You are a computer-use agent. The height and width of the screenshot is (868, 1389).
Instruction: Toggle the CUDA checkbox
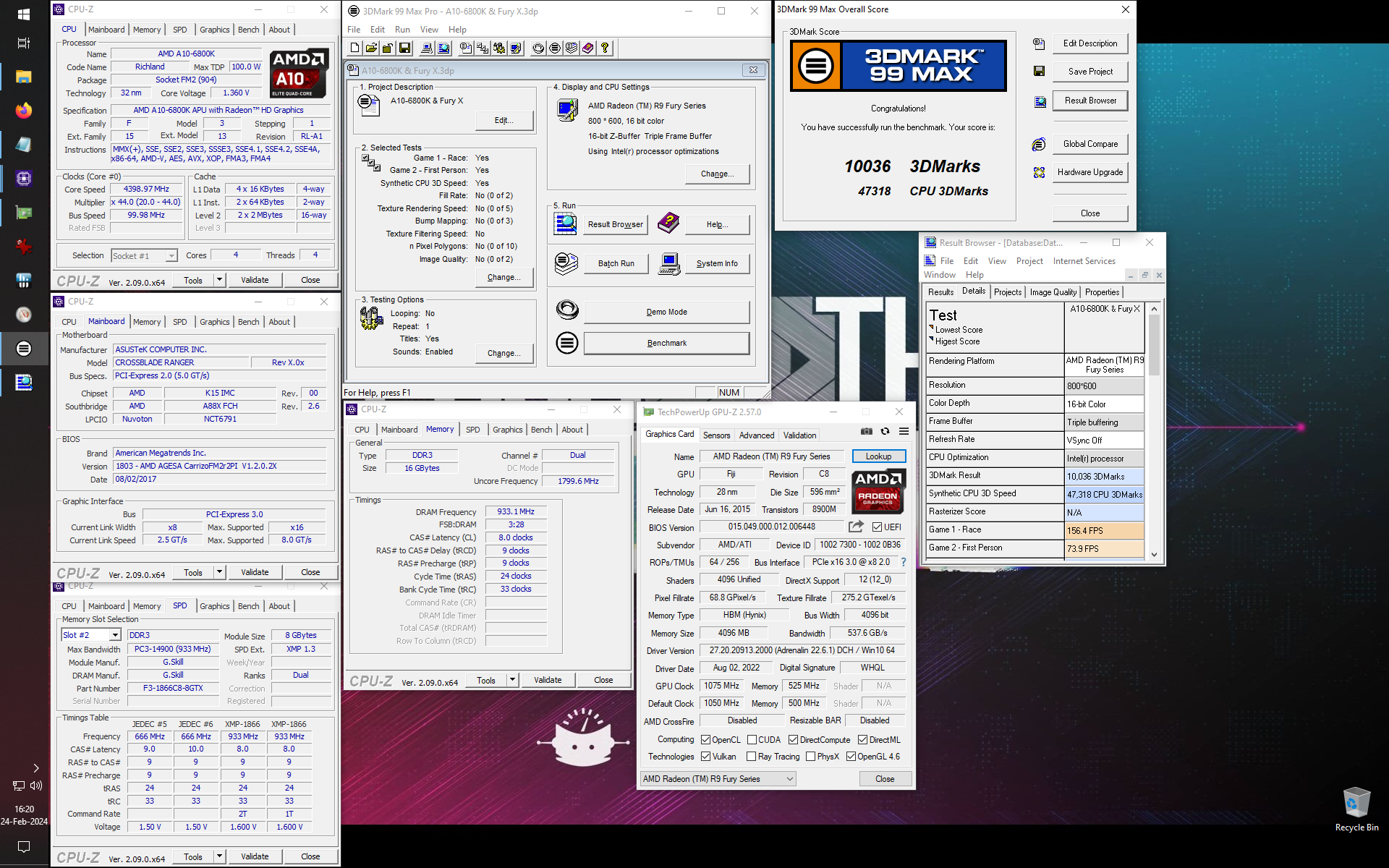coord(752,739)
